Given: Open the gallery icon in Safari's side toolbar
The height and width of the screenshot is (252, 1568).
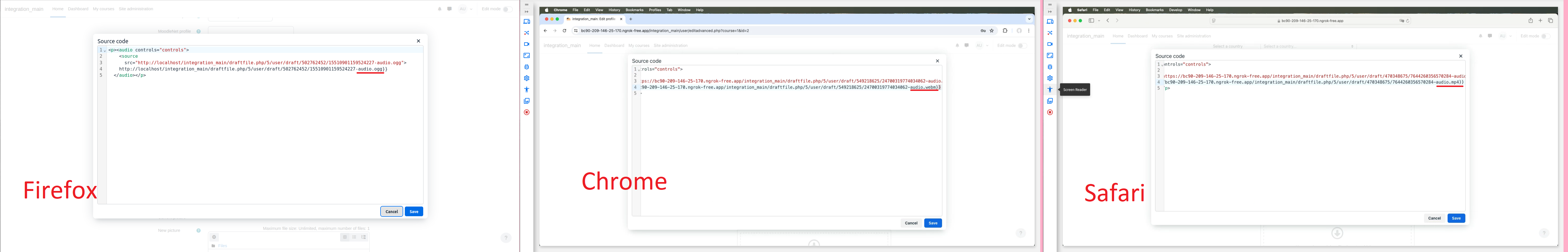Looking at the screenshot, I should point(1050,101).
